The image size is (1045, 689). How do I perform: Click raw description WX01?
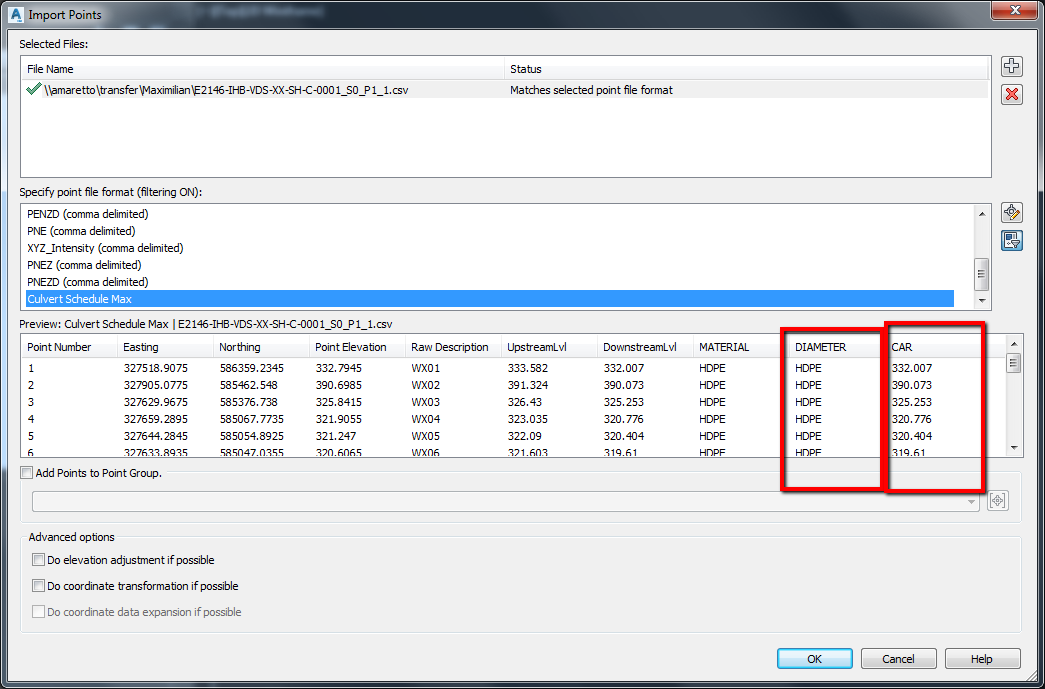tap(425, 368)
